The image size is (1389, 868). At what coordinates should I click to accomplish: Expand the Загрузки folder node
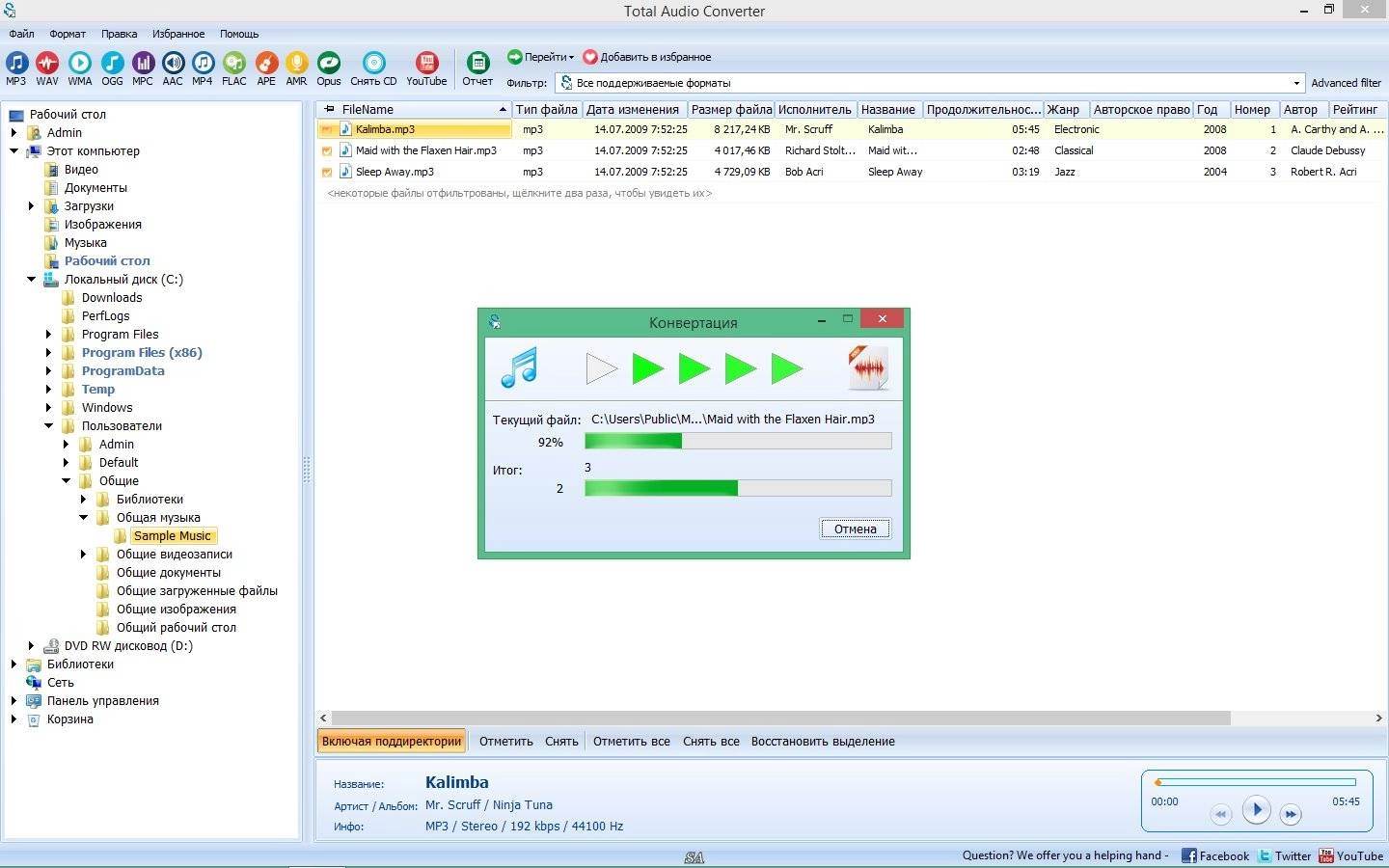pyautogui.click(x=32, y=206)
